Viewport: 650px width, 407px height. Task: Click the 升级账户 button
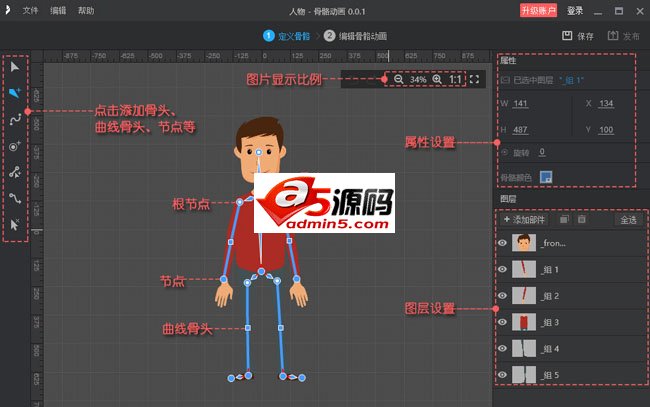[538, 11]
